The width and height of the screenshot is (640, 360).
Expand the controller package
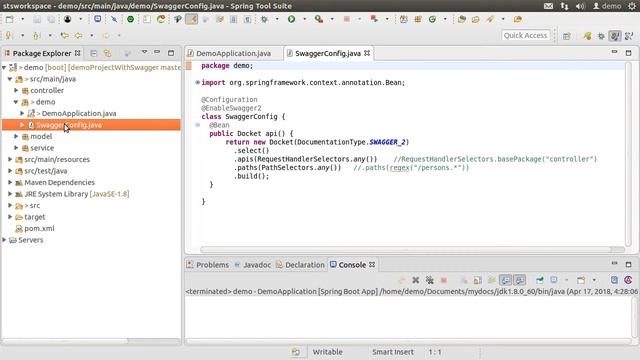tap(16, 90)
